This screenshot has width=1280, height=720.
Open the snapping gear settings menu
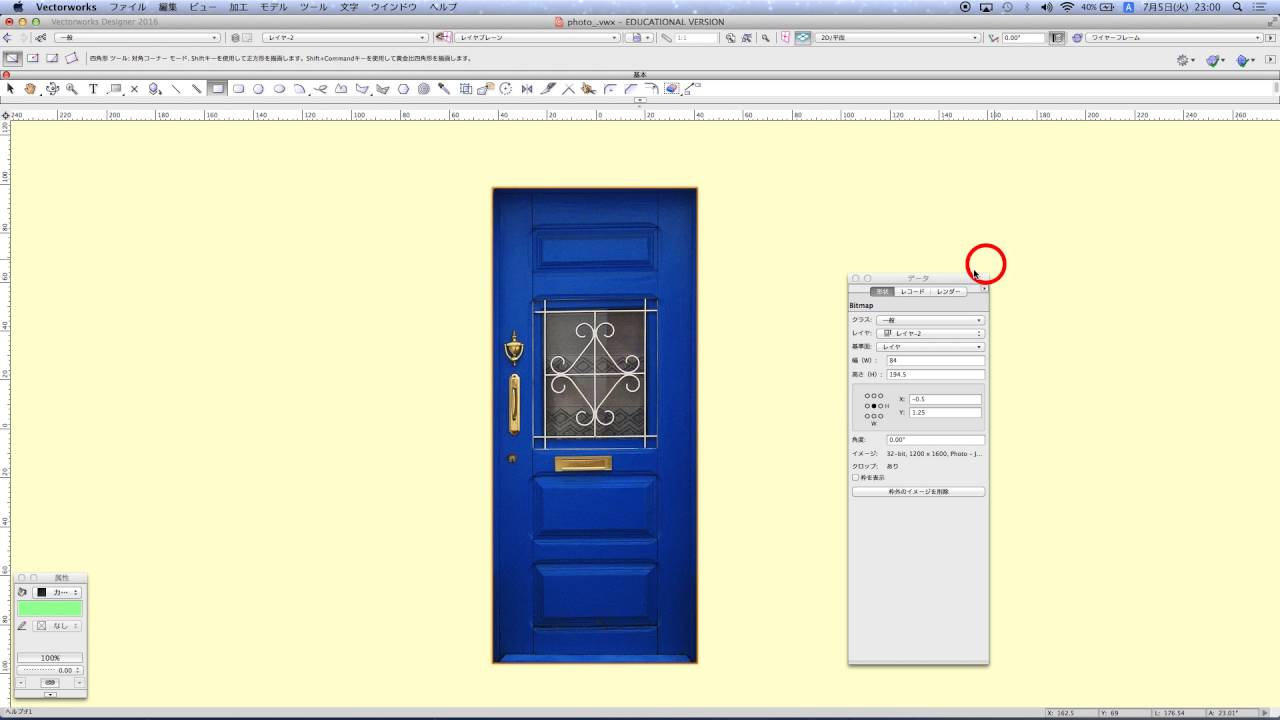(x=1185, y=60)
